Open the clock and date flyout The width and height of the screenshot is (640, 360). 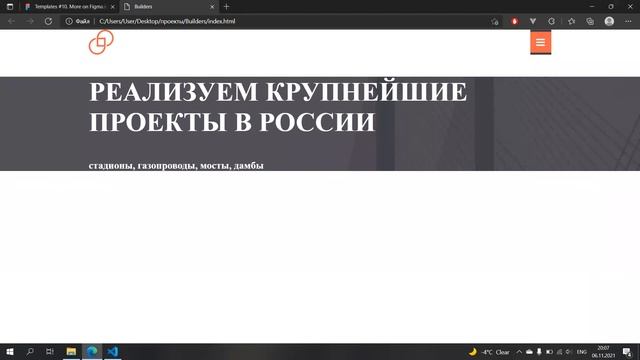coord(603,352)
